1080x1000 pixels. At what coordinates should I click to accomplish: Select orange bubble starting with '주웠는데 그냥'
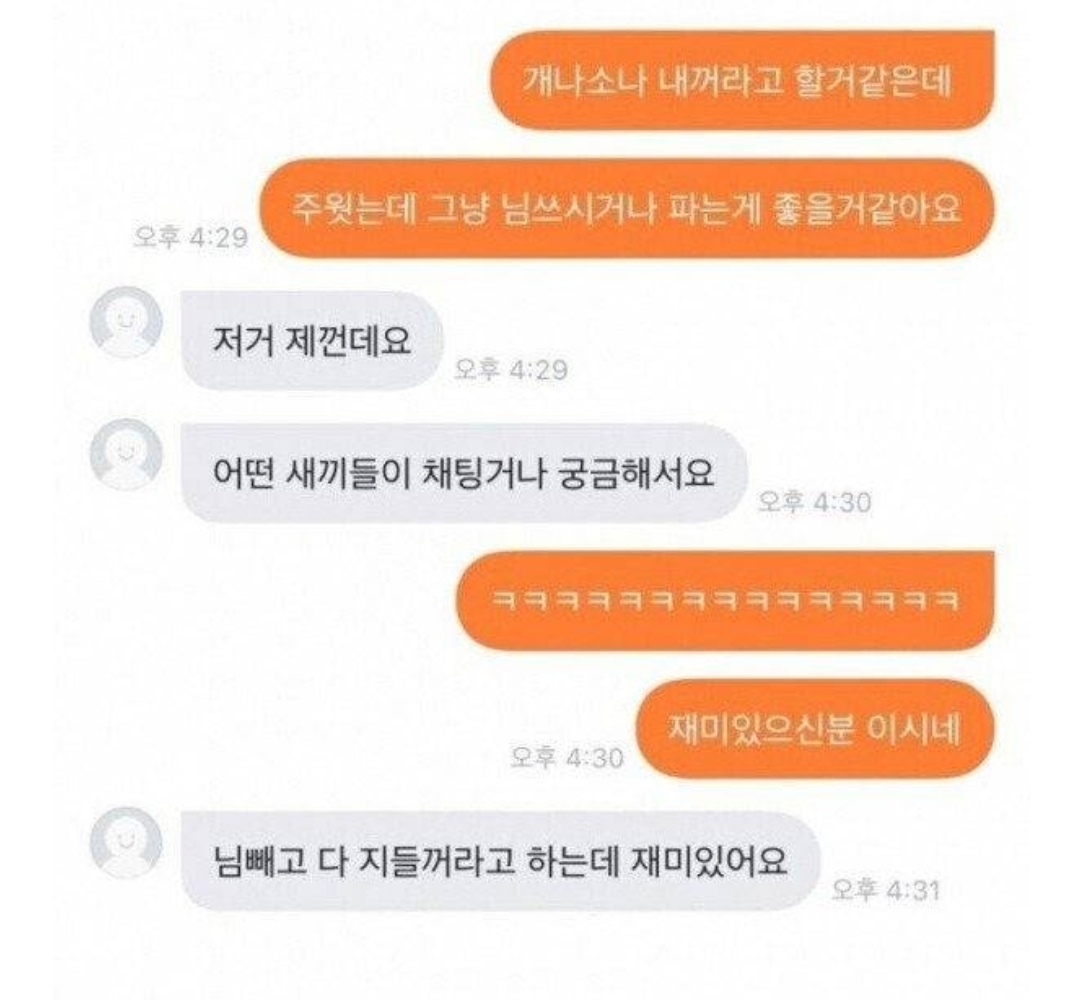pyautogui.click(x=626, y=208)
